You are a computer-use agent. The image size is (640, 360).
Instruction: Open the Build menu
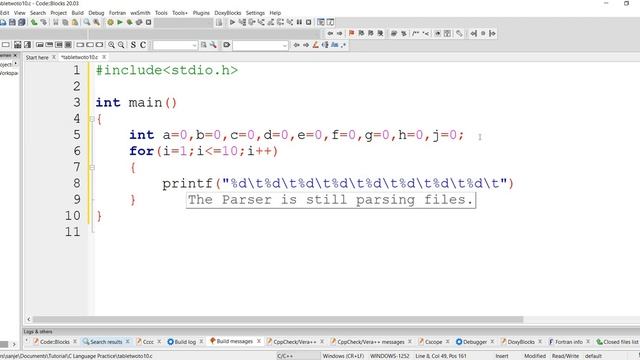(x=78, y=13)
